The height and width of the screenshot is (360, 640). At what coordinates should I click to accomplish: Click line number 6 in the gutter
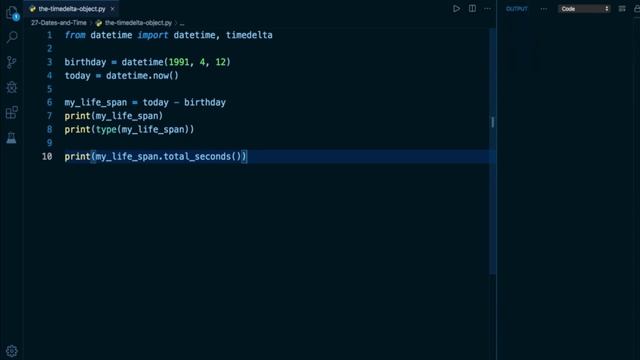tap(49, 102)
